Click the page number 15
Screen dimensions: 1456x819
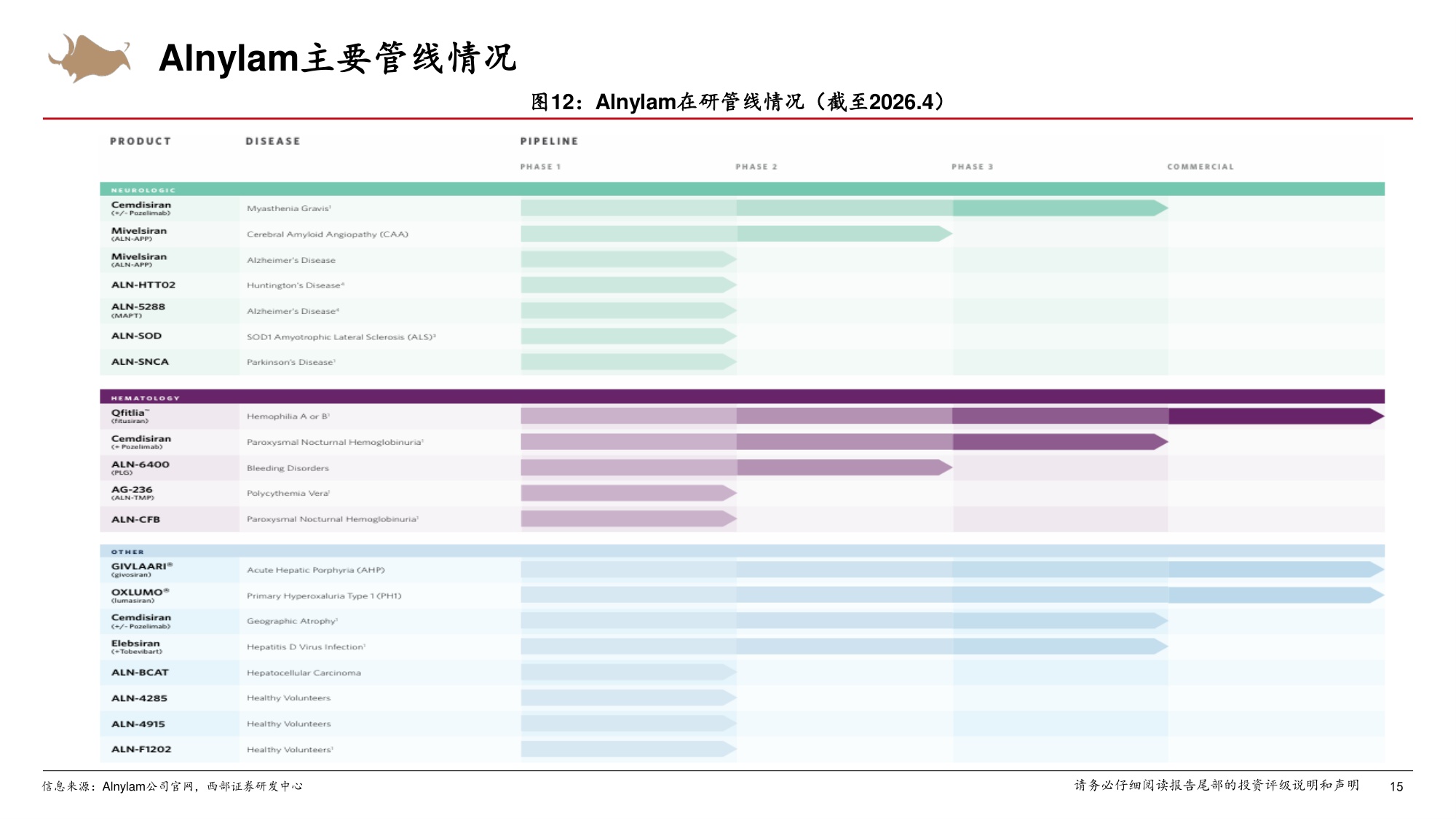(x=1396, y=786)
